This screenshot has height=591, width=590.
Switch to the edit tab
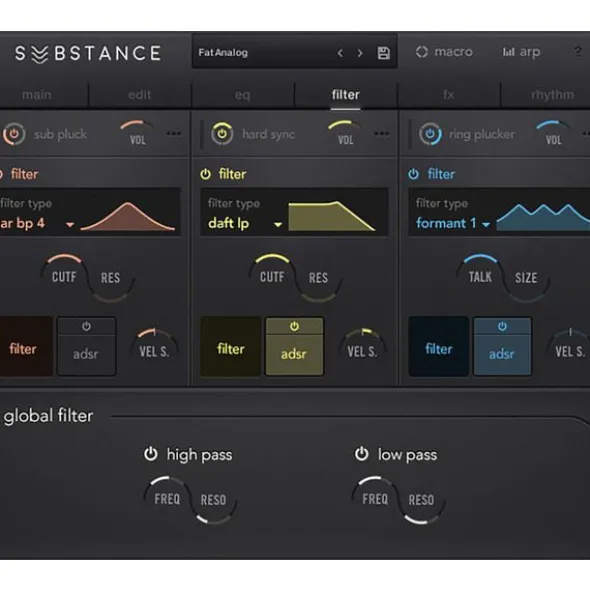139,95
